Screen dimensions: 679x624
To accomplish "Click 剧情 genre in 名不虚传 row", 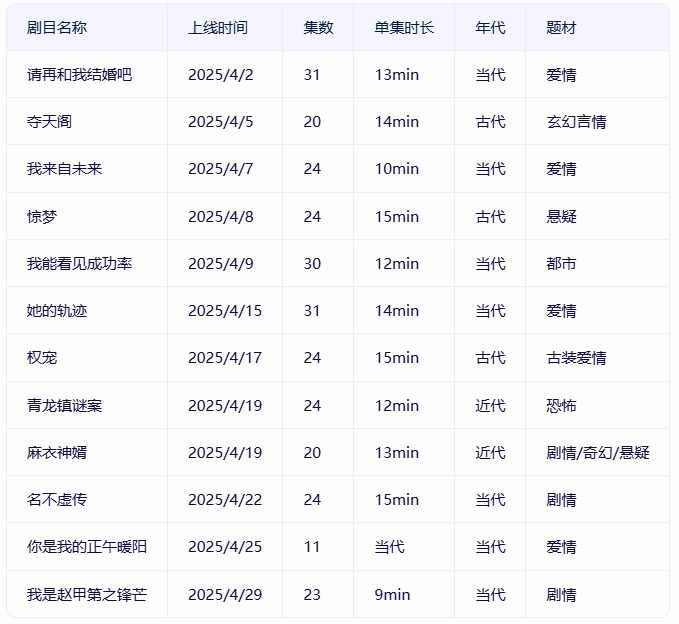I will (561, 500).
